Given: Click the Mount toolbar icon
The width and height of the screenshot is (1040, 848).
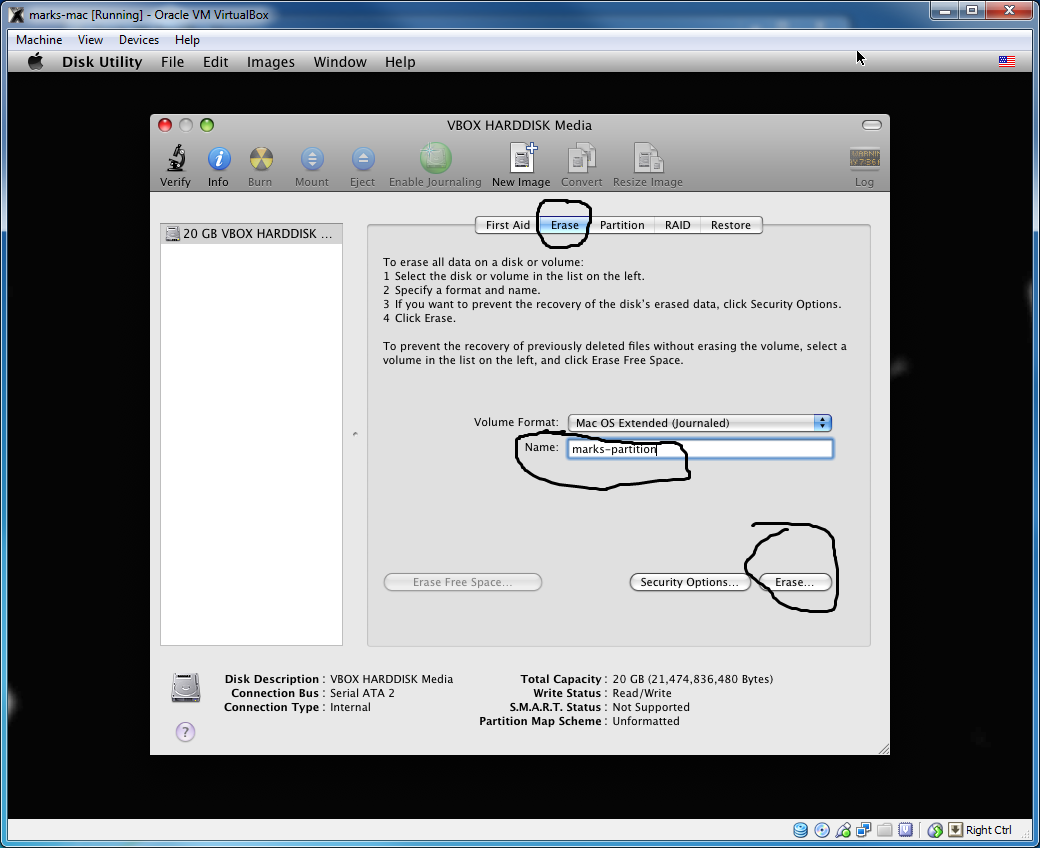Looking at the screenshot, I should point(312,159).
